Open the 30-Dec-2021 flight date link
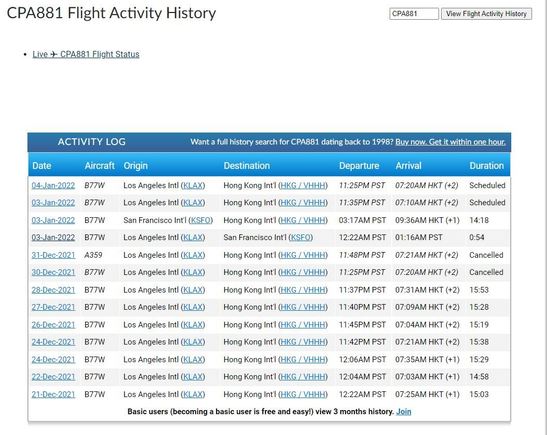The image size is (547, 435). [x=53, y=272]
